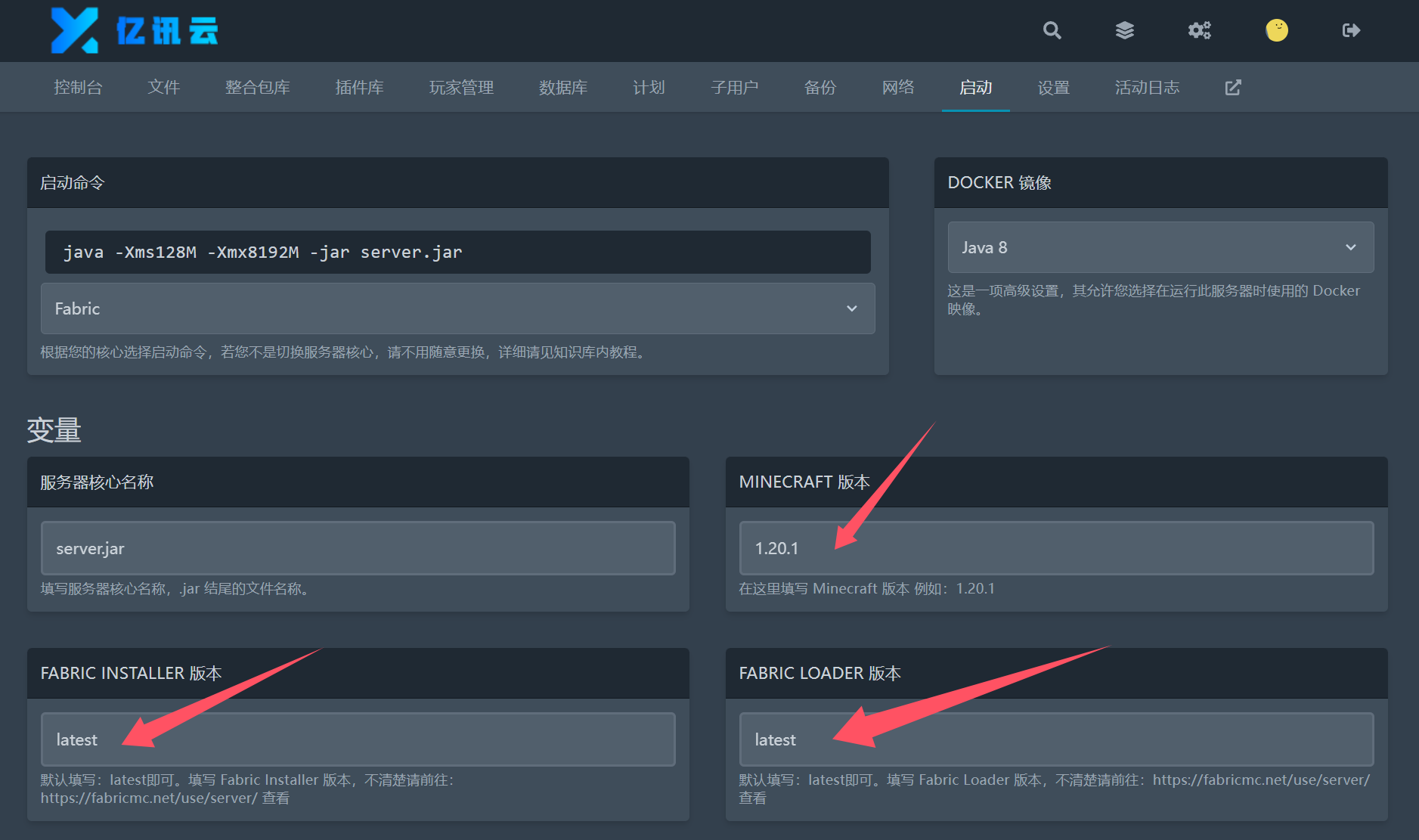Screen dimensions: 1419x840
Task: Switch to the 网络 tab
Action: pos(898,88)
